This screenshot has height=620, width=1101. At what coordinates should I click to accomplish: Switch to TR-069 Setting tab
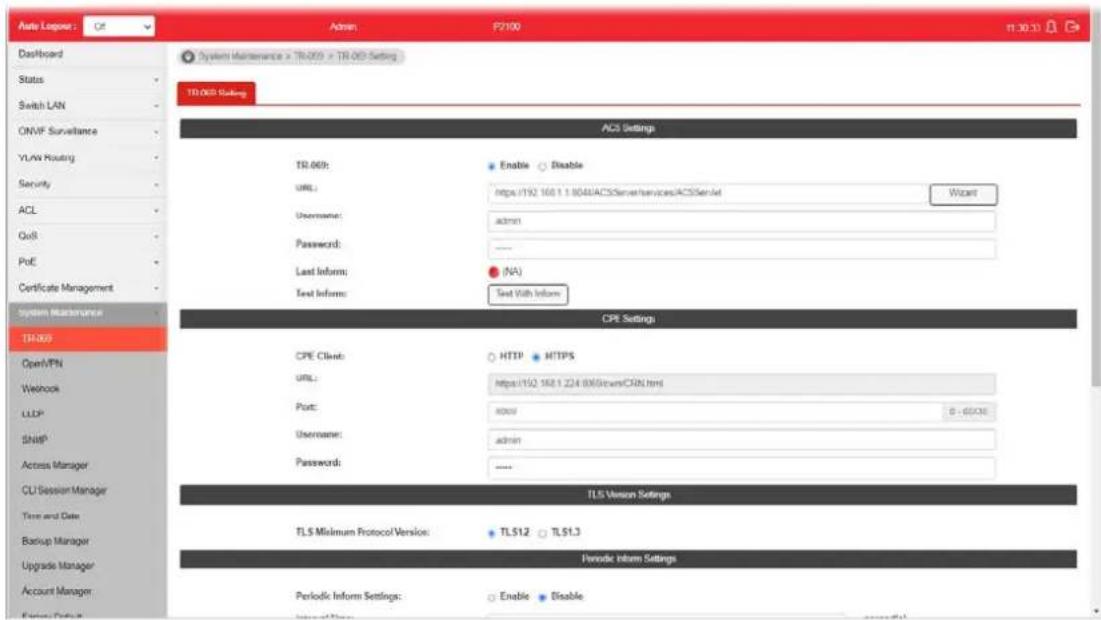[x=216, y=93]
